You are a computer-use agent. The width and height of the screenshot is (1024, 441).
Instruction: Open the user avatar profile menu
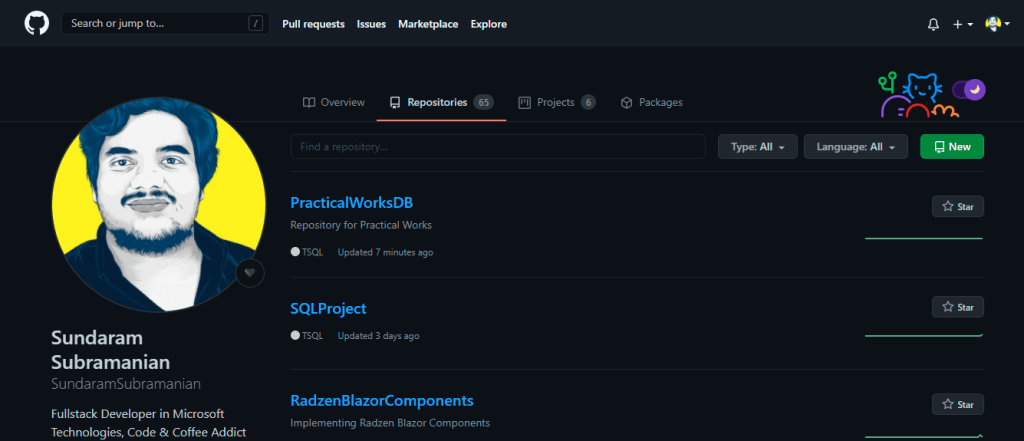[x=996, y=24]
